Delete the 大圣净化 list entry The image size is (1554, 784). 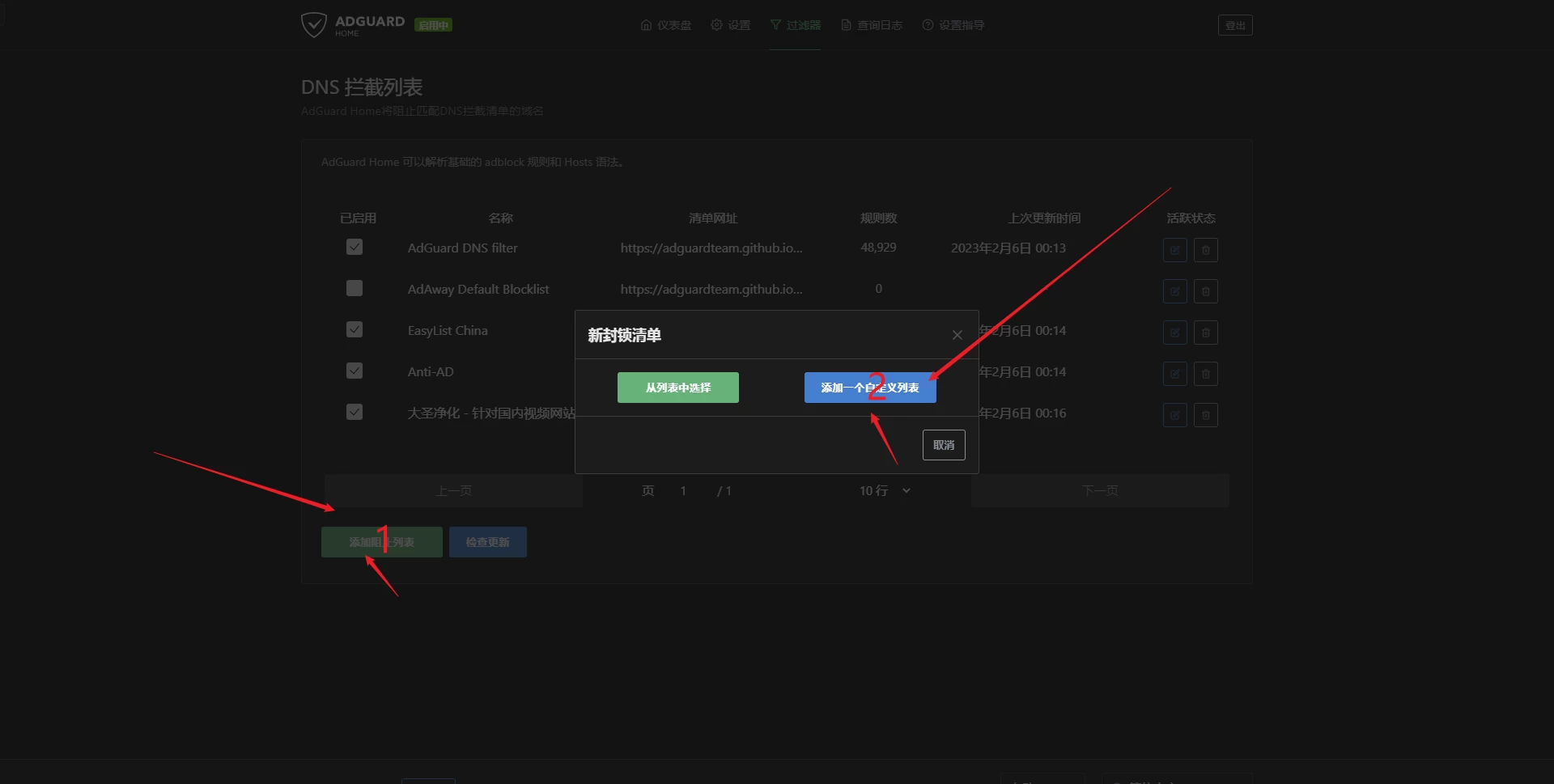1206,415
